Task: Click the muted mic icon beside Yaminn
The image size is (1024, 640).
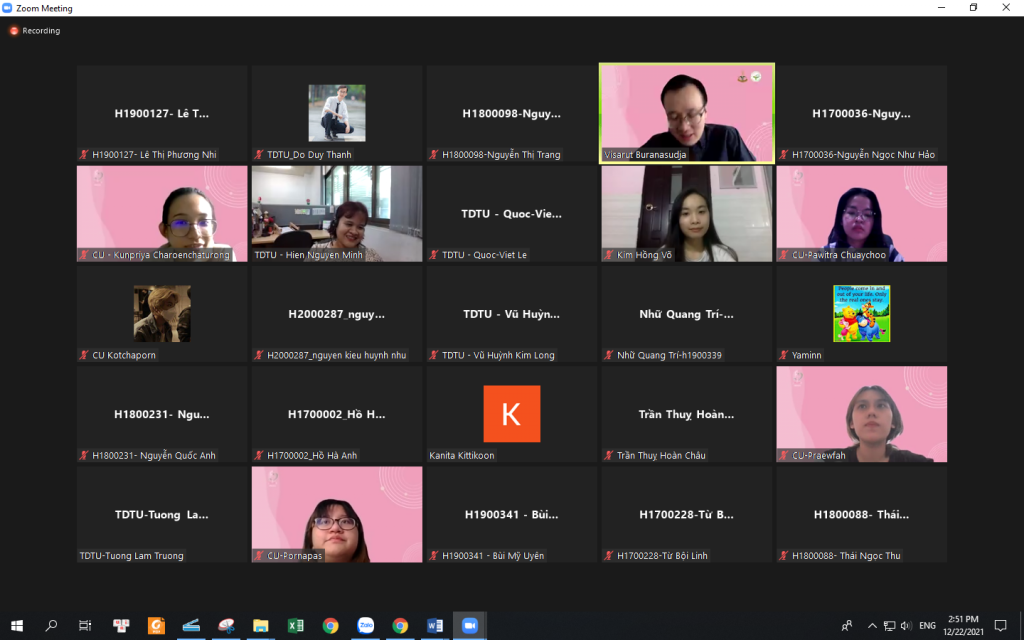Action: click(783, 355)
